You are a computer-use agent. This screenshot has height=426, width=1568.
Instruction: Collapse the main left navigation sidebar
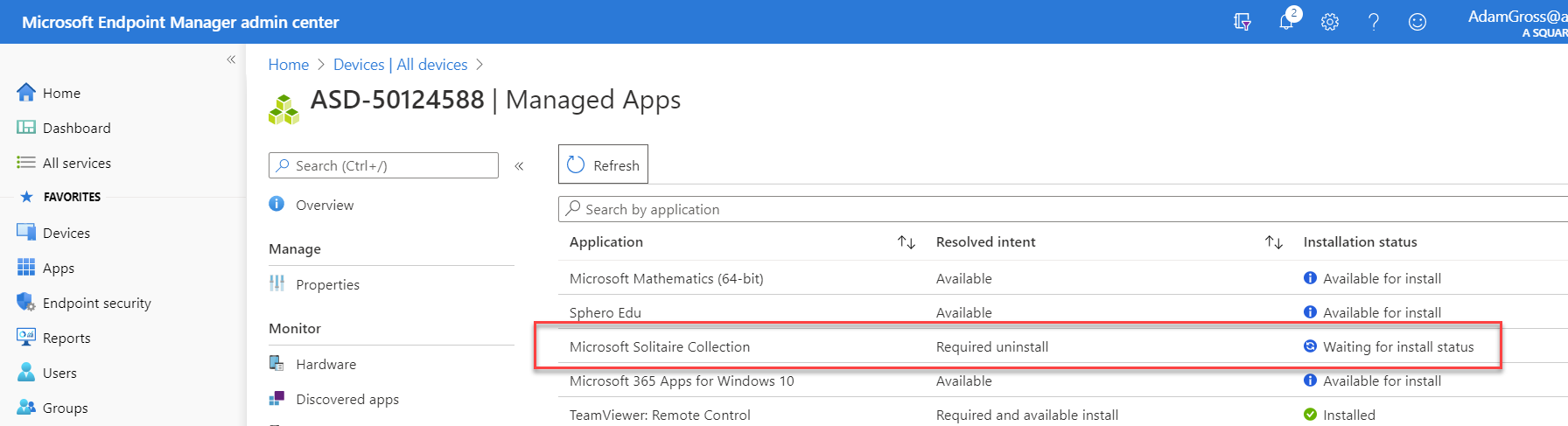pyautogui.click(x=231, y=59)
